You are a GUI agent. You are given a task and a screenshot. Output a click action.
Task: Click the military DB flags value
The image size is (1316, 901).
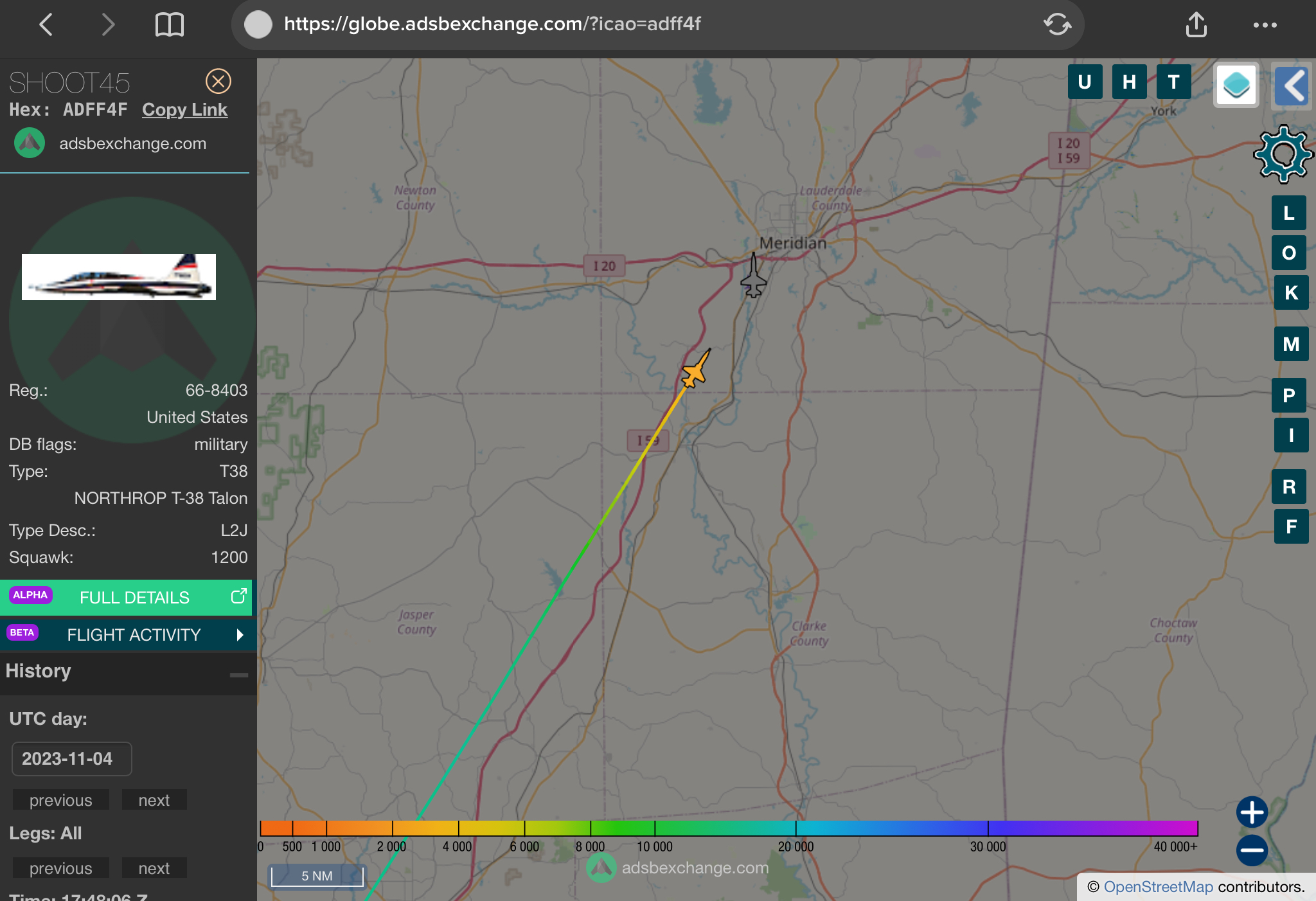pyautogui.click(x=221, y=444)
